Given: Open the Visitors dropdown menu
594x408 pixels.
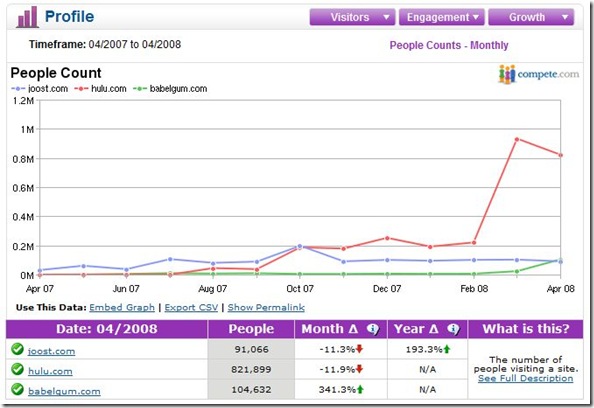Looking at the screenshot, I should [352, 17].
